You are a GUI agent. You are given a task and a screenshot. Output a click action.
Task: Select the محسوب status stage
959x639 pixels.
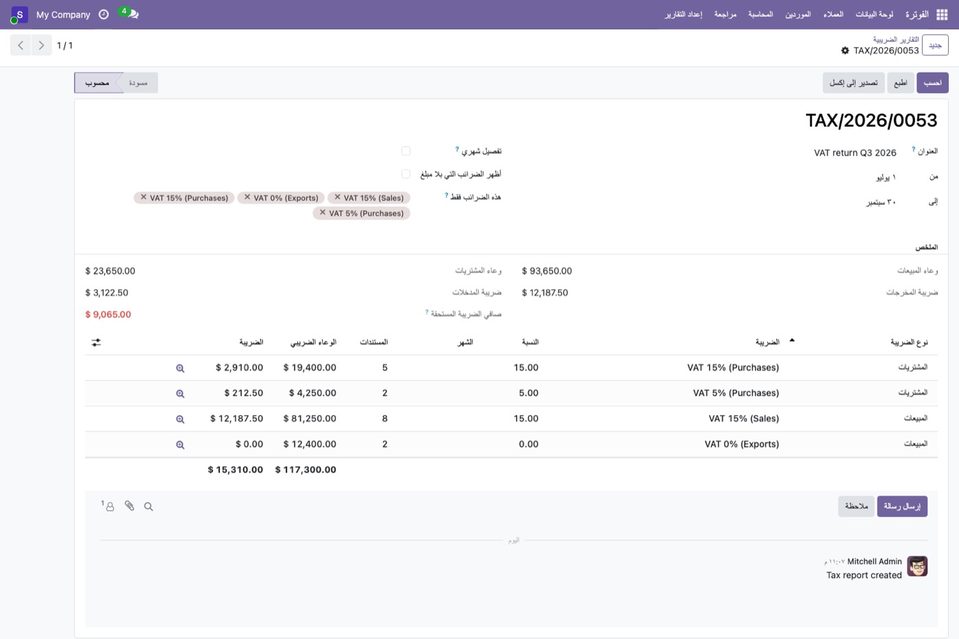click(98, 83)
